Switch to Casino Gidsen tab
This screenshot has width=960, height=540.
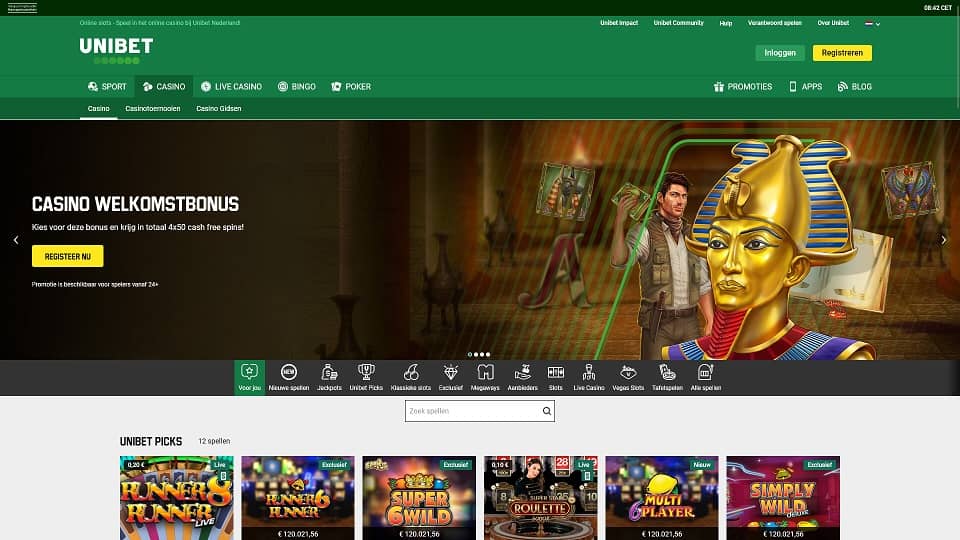pos(219,108)
